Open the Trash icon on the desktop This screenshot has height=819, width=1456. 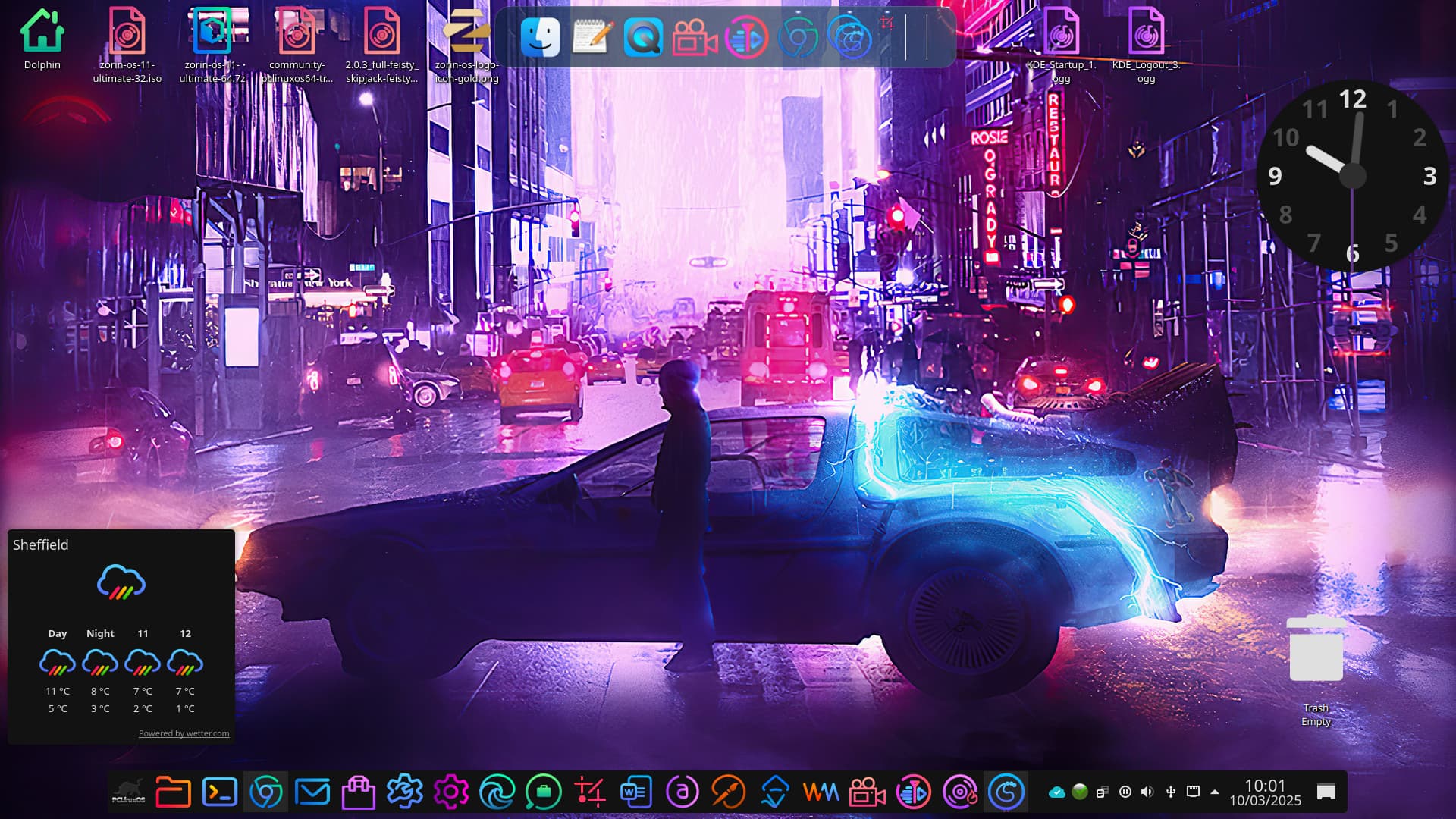pyautogui.click(x=1316, y=670)
